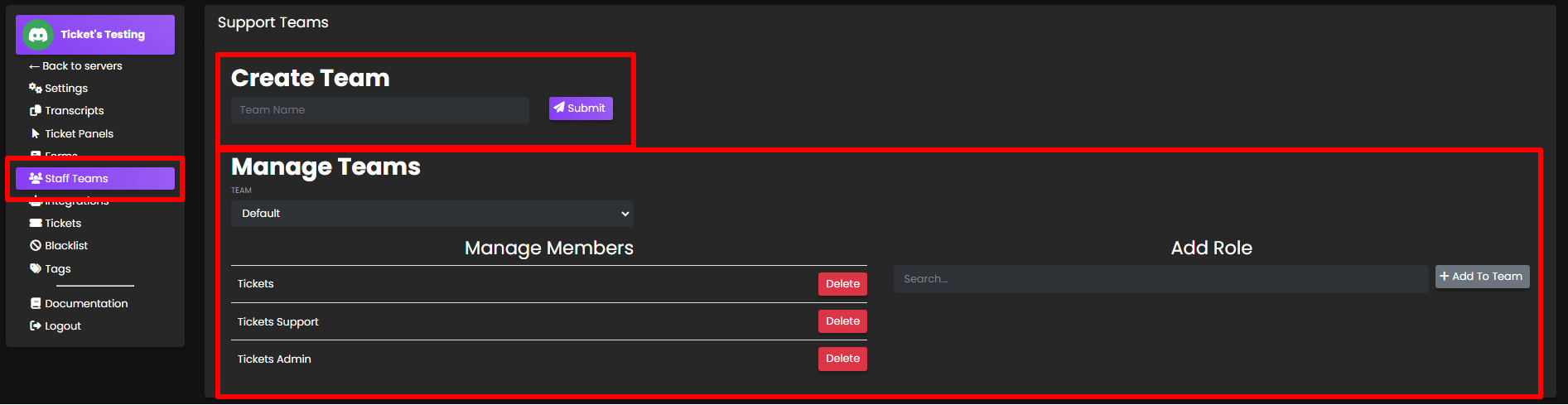Open the Transcripts sidebar item
The width and height of the screenshot is (1568, 405).
point(74,110)
